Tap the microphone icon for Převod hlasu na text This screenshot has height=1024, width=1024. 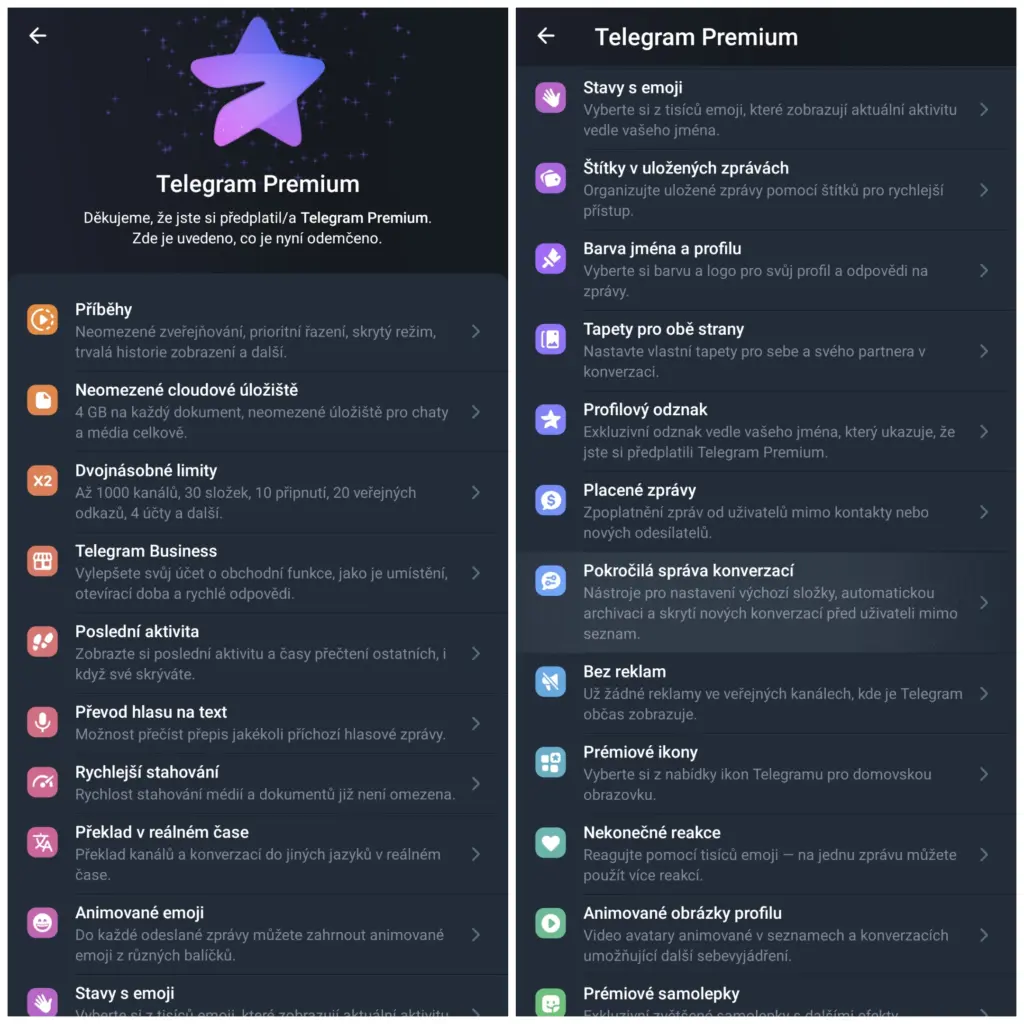point(42,722)
